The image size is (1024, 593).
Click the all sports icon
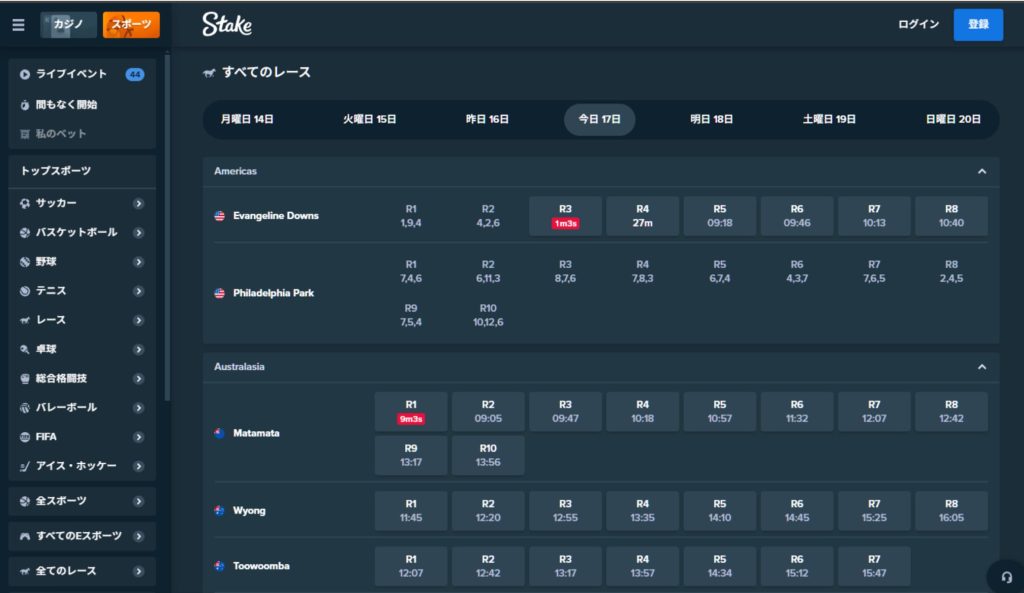coord(25,502)
